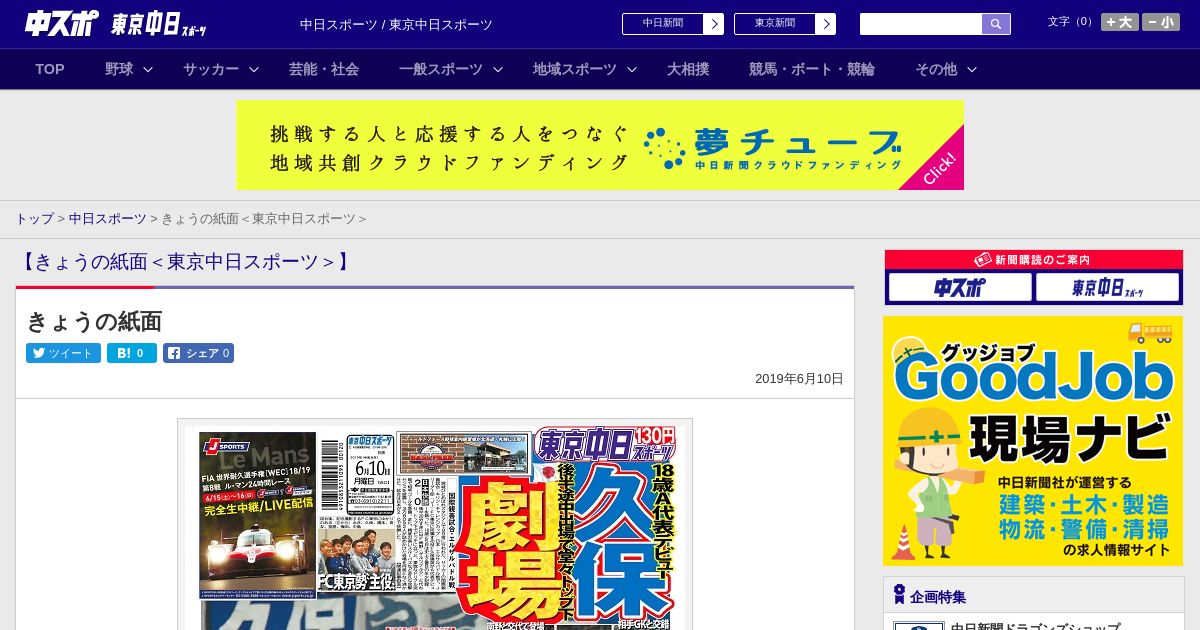Click the 2019年6月10日 date text
Screen dimensions: 1200x630
[799, 379]
